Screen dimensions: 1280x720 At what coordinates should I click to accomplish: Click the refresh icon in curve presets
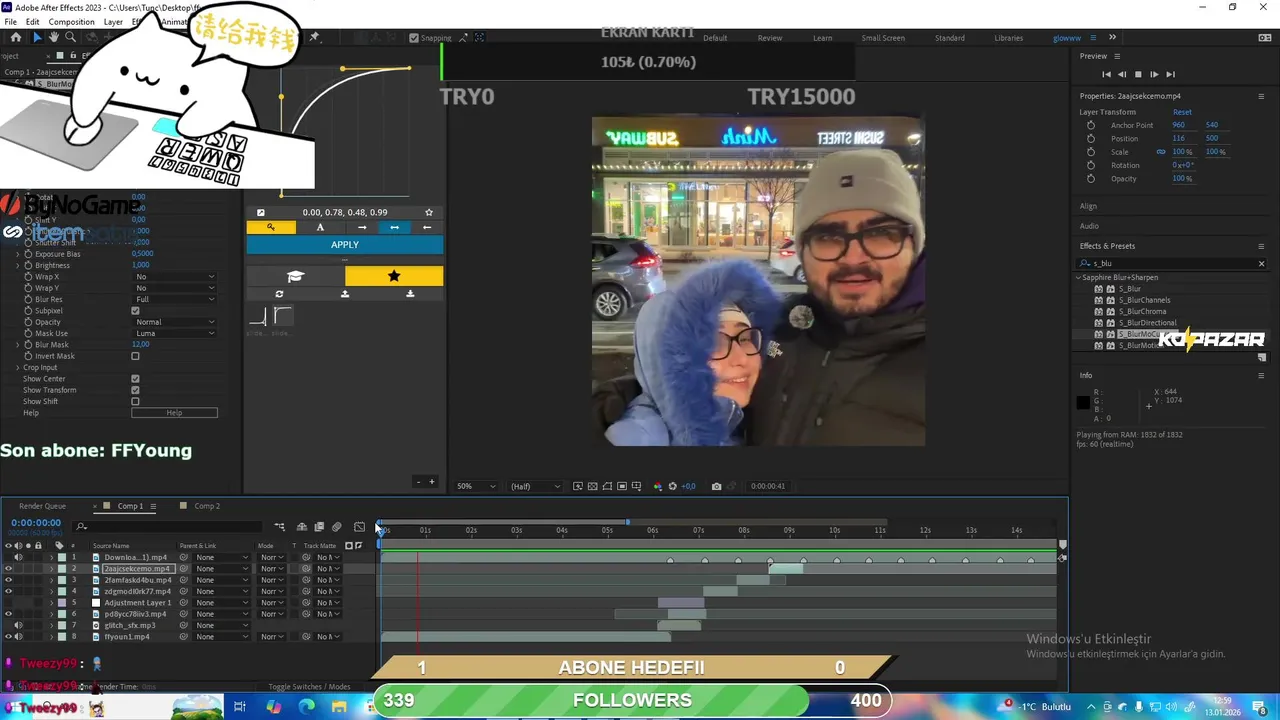pos(279,294)
